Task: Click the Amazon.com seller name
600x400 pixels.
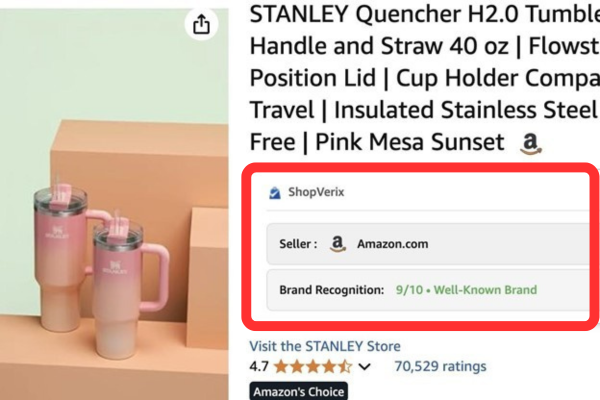Action: click(x=392, y=243)
